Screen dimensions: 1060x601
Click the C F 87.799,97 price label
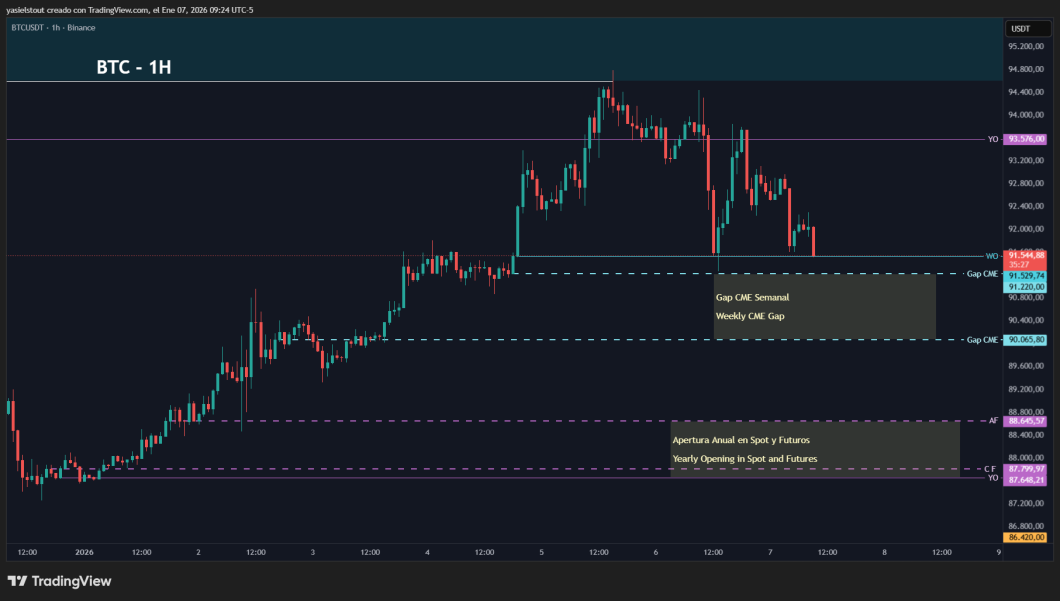(x=1025, y=468)
